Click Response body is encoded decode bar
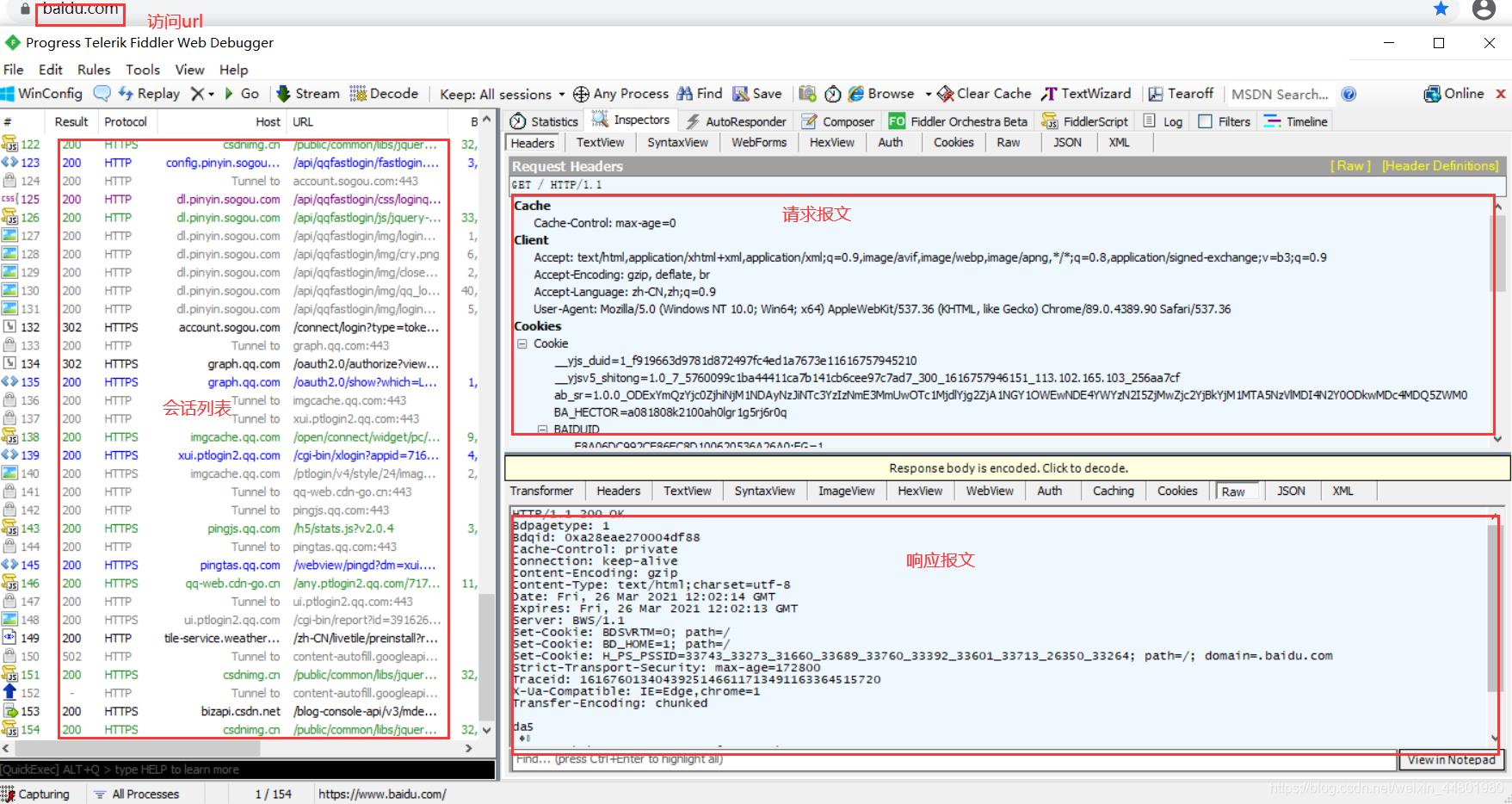 point(1008,468)
